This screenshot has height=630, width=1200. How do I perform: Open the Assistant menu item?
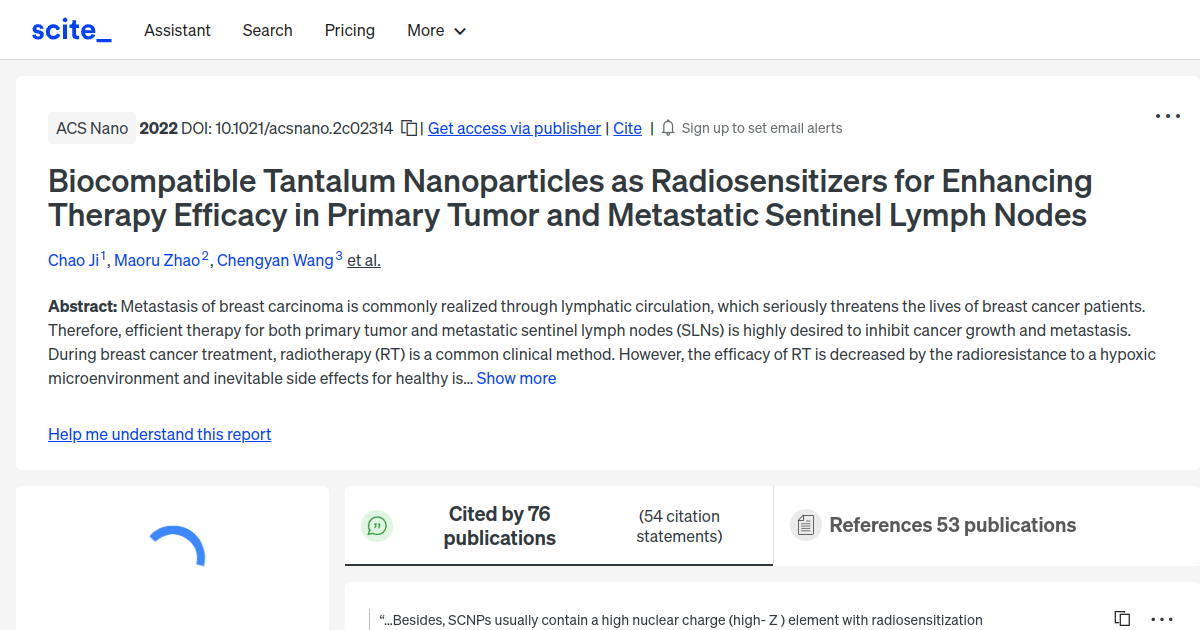pos(177,30)
